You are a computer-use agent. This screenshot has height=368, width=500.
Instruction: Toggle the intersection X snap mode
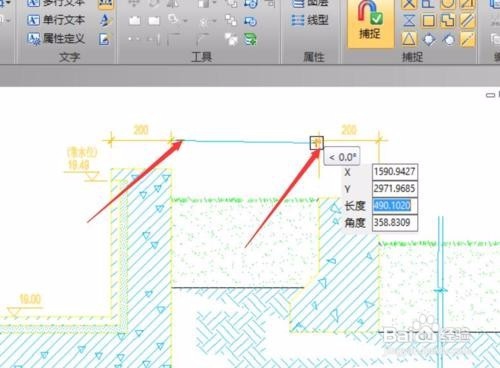coord(409,3)
